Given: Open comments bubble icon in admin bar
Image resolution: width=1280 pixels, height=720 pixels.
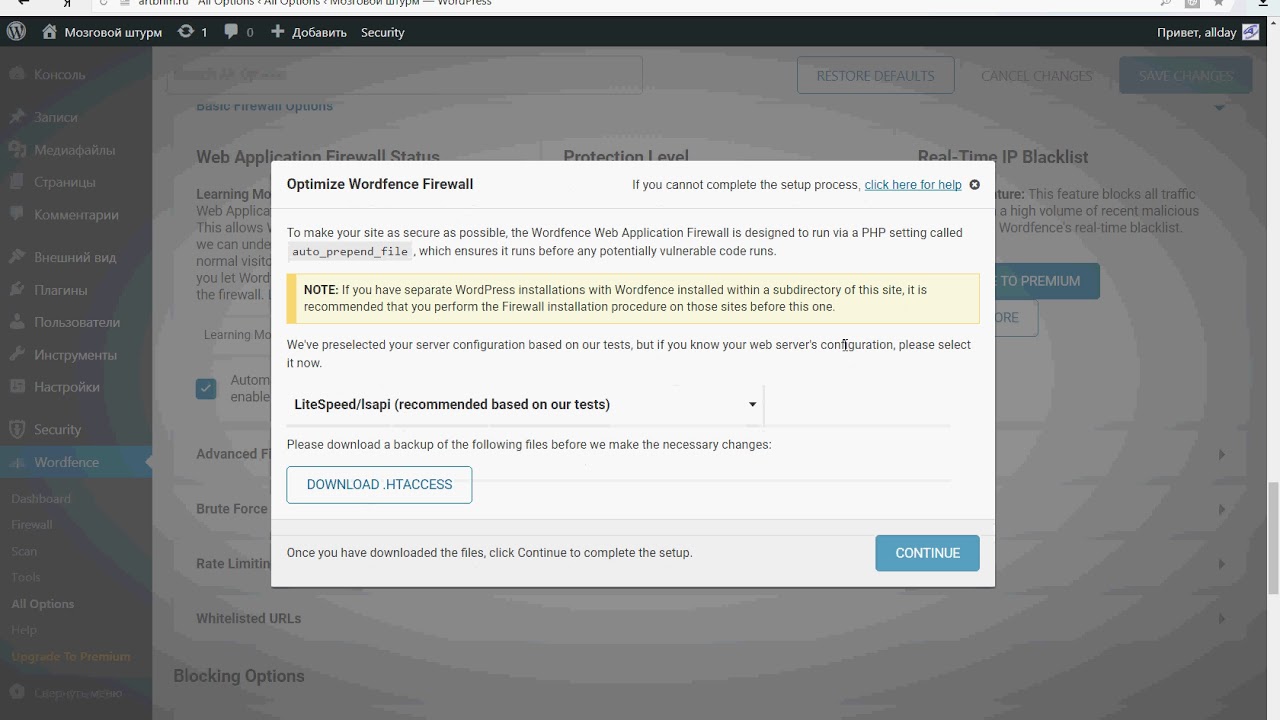Looking at the screenshot, I should (x=232, y=32).
